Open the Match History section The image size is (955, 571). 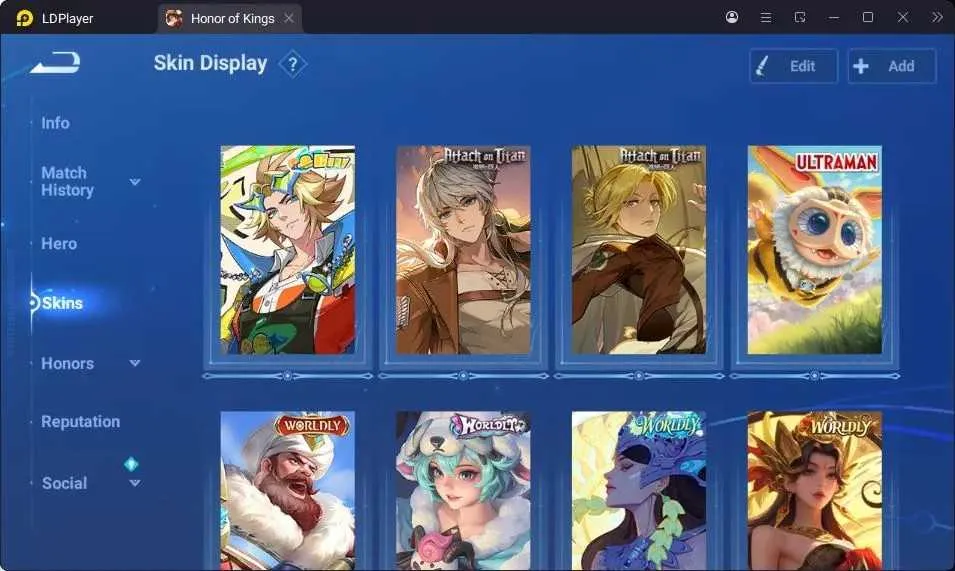[x=67, y=181]
